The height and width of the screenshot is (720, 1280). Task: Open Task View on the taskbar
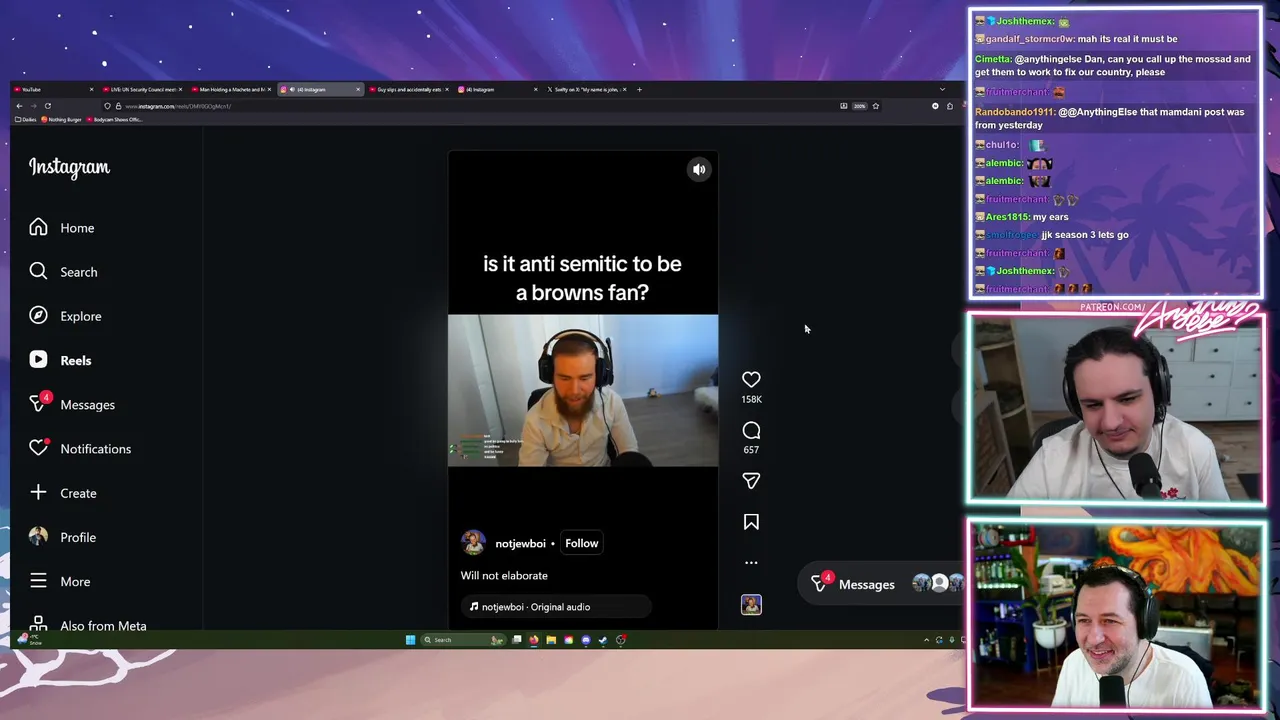(x=517, y=640)
